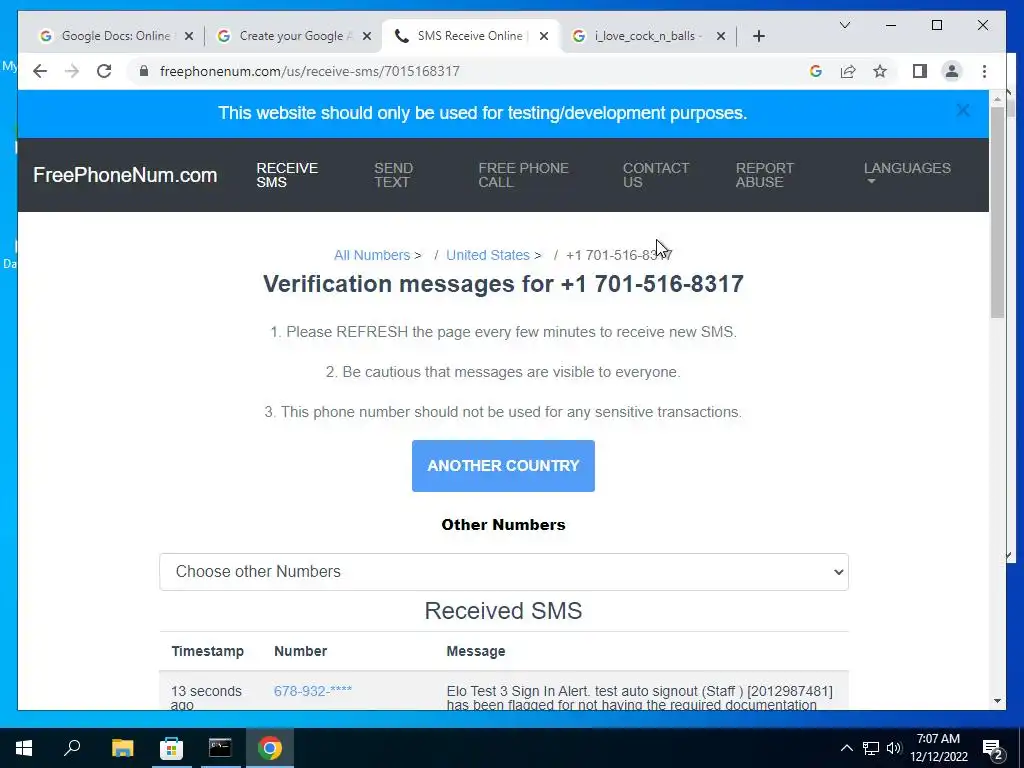
Task: Bookmark this page with the star icon
Action: [x=880, y=71]
